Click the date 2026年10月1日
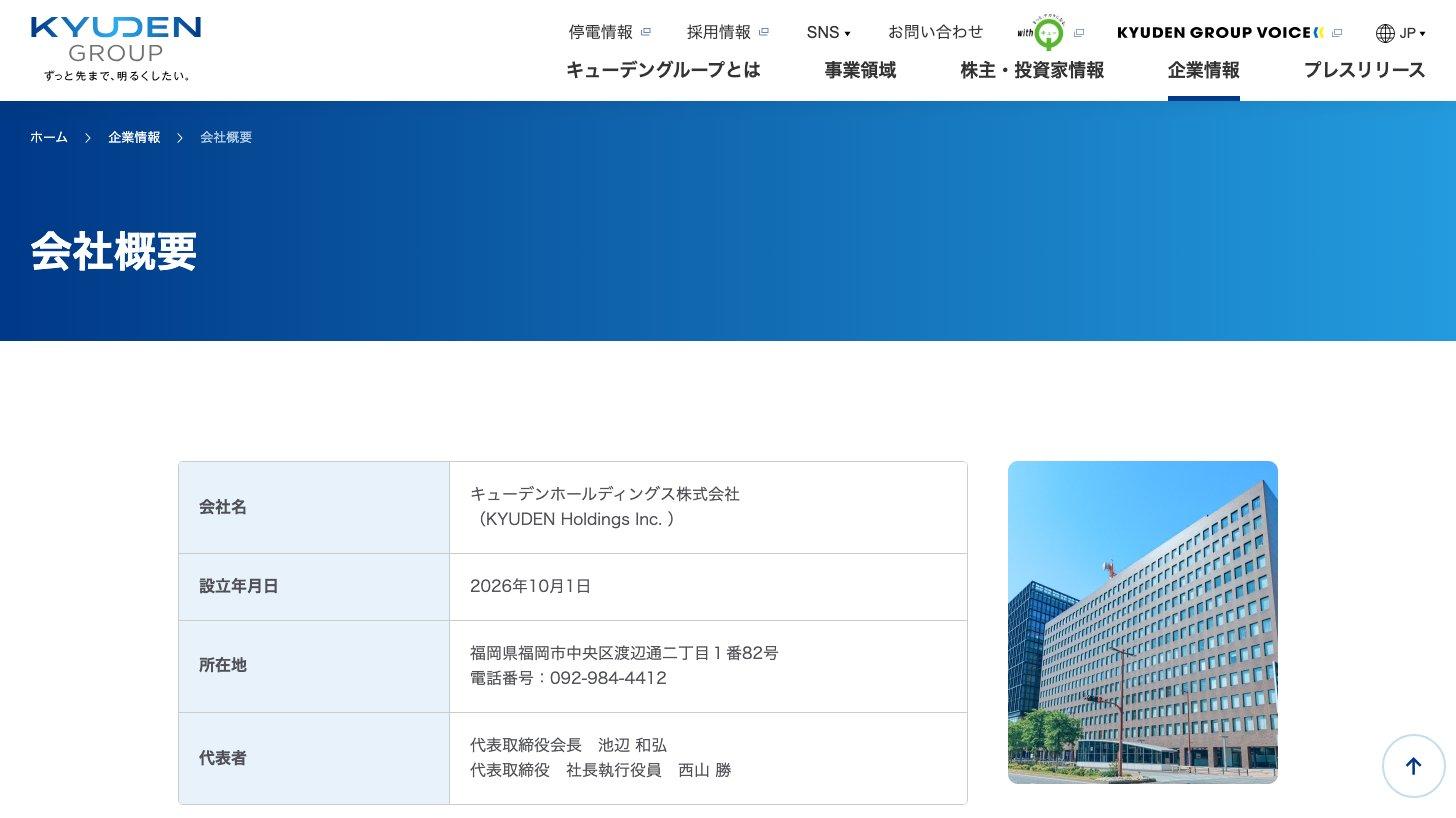The width and height of the screenshot is (1456, 818). click(x=531, y=586)
